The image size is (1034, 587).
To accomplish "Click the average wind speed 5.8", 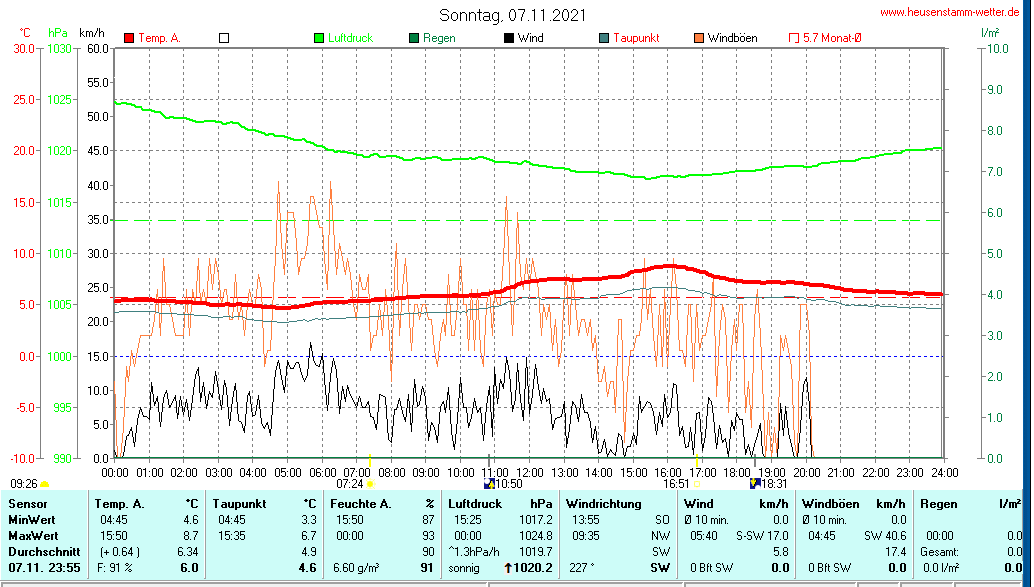I will pyautogui.click(x=781, y=551).
